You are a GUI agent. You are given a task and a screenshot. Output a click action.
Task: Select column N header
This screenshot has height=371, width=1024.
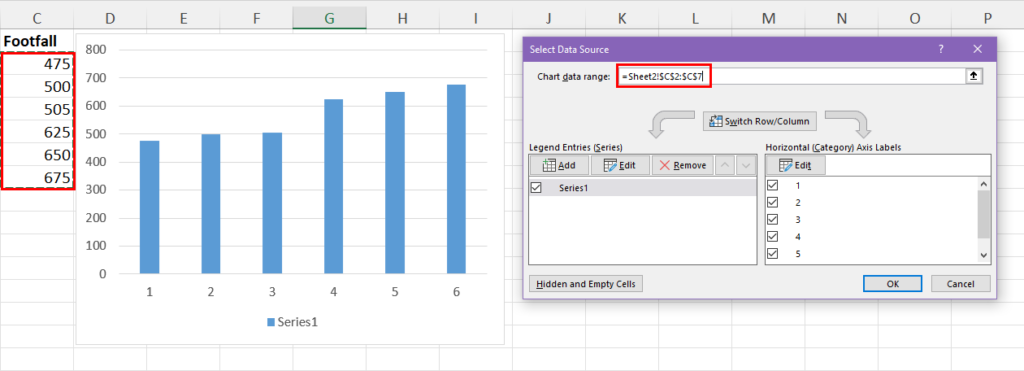(841, 20)
